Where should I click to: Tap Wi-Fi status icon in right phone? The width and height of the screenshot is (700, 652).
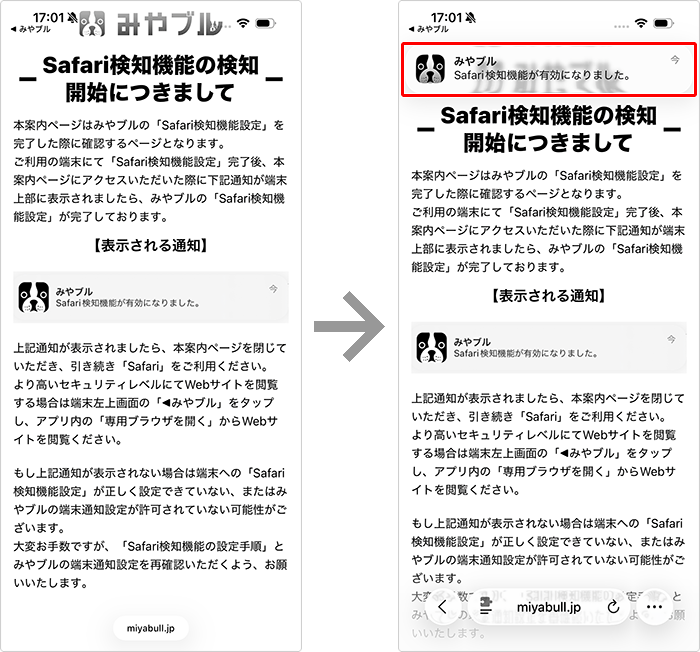point(641,23)
